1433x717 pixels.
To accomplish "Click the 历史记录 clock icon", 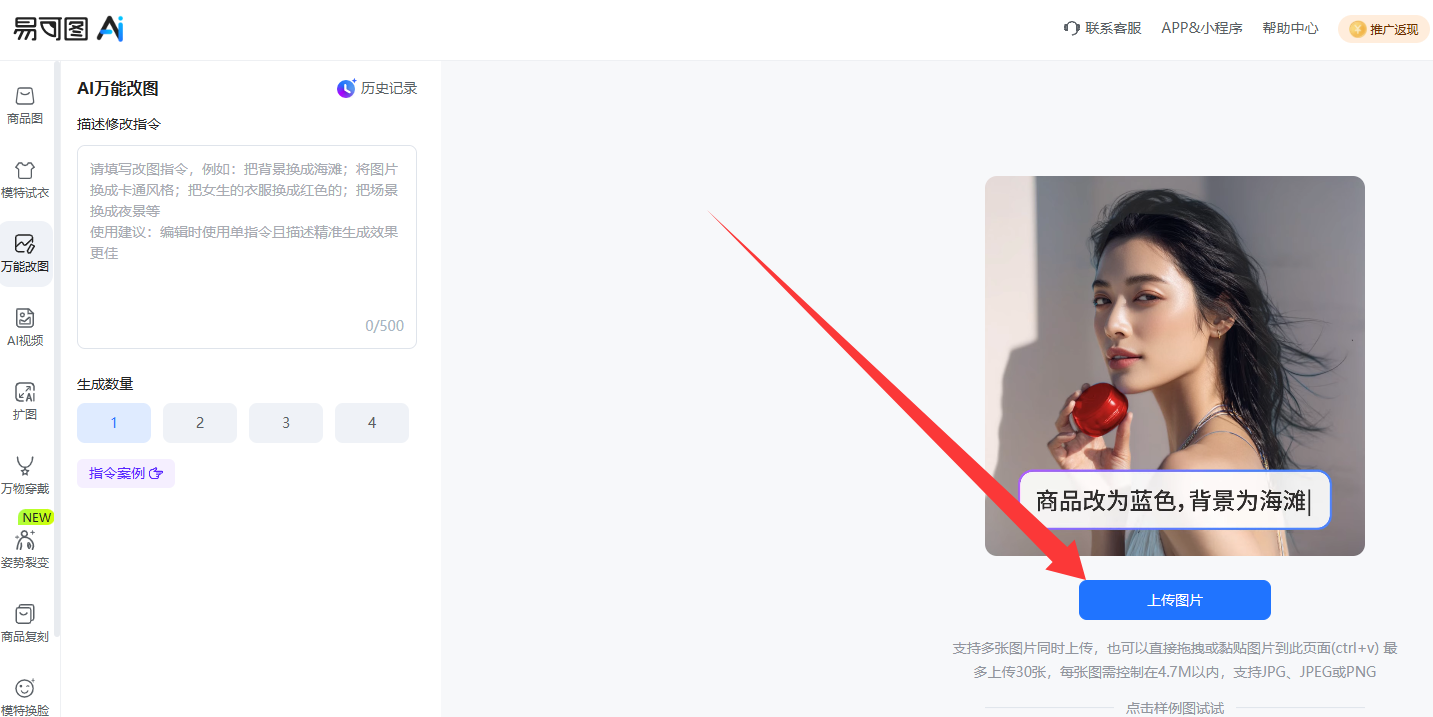I will 346,88.
